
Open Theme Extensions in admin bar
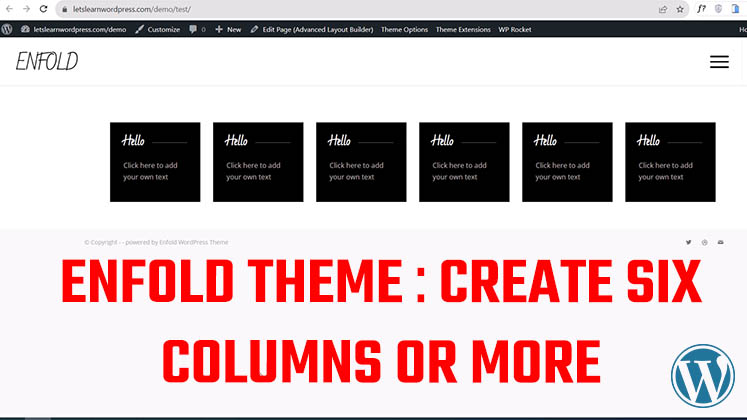[463, 30]
